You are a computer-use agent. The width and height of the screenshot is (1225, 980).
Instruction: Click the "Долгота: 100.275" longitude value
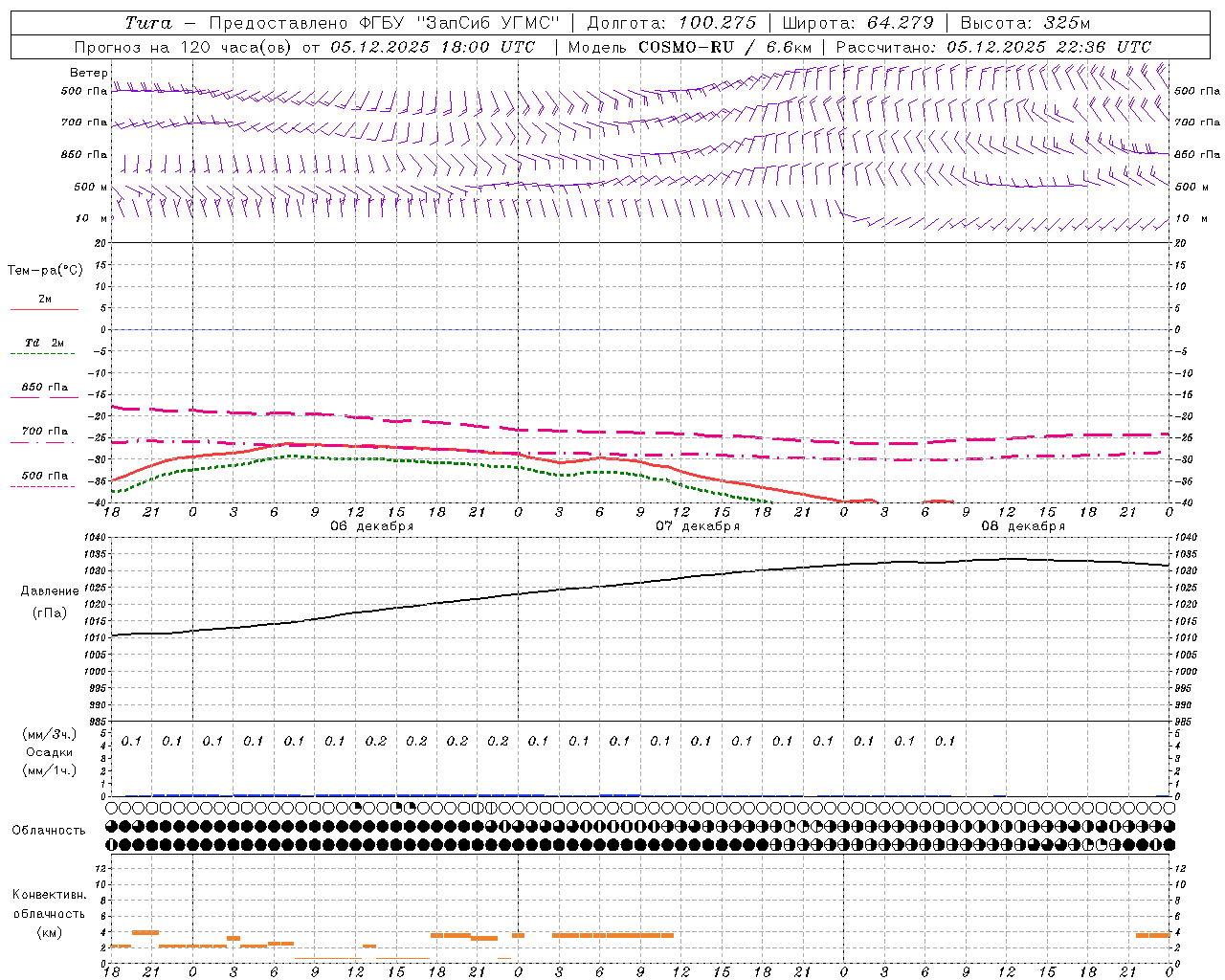pyautogui.click(x=671, y=23)
